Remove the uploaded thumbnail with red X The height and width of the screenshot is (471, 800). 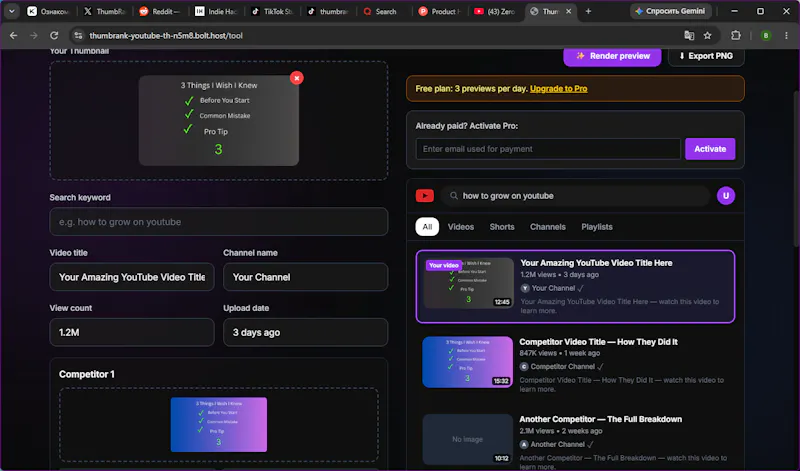[x=296, y=78]
